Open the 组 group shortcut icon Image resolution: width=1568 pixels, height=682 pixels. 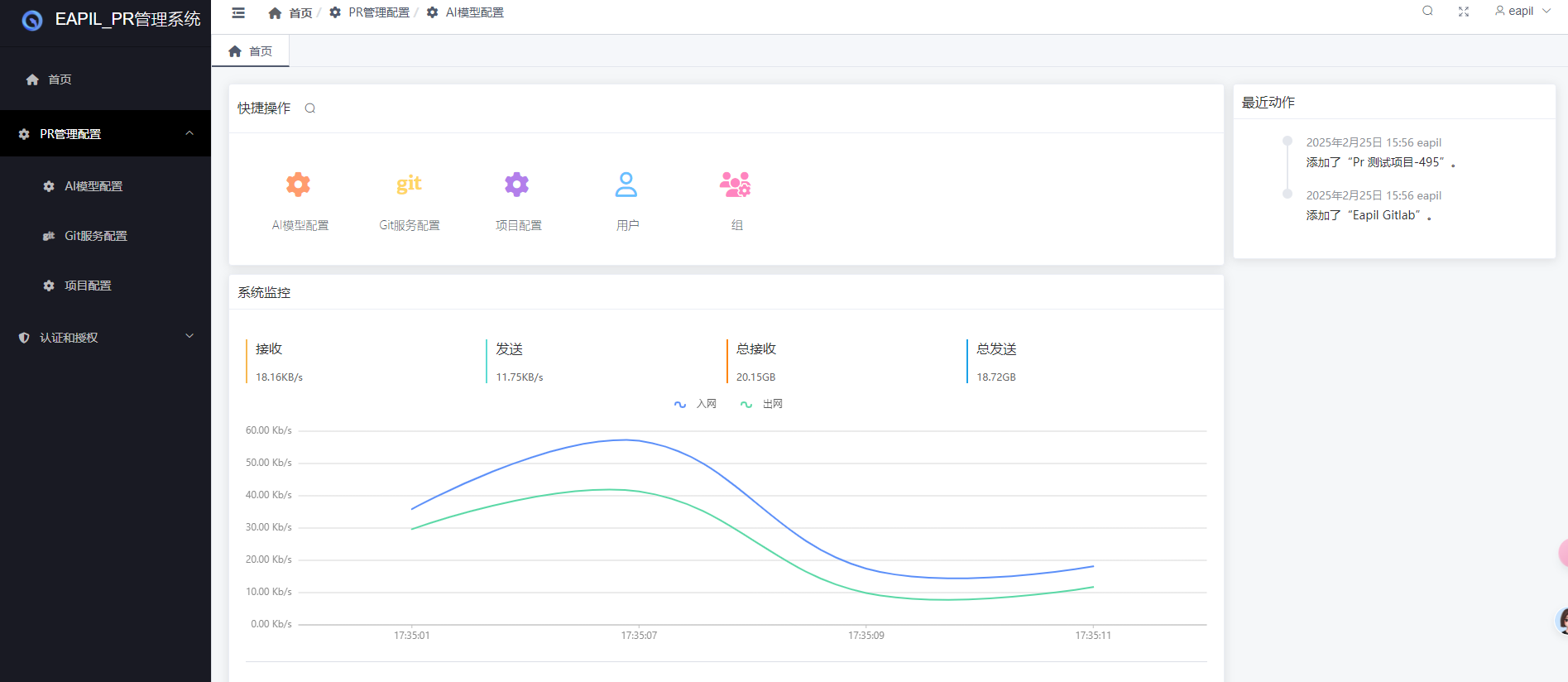pyautogui.click(x=736, y=185)
